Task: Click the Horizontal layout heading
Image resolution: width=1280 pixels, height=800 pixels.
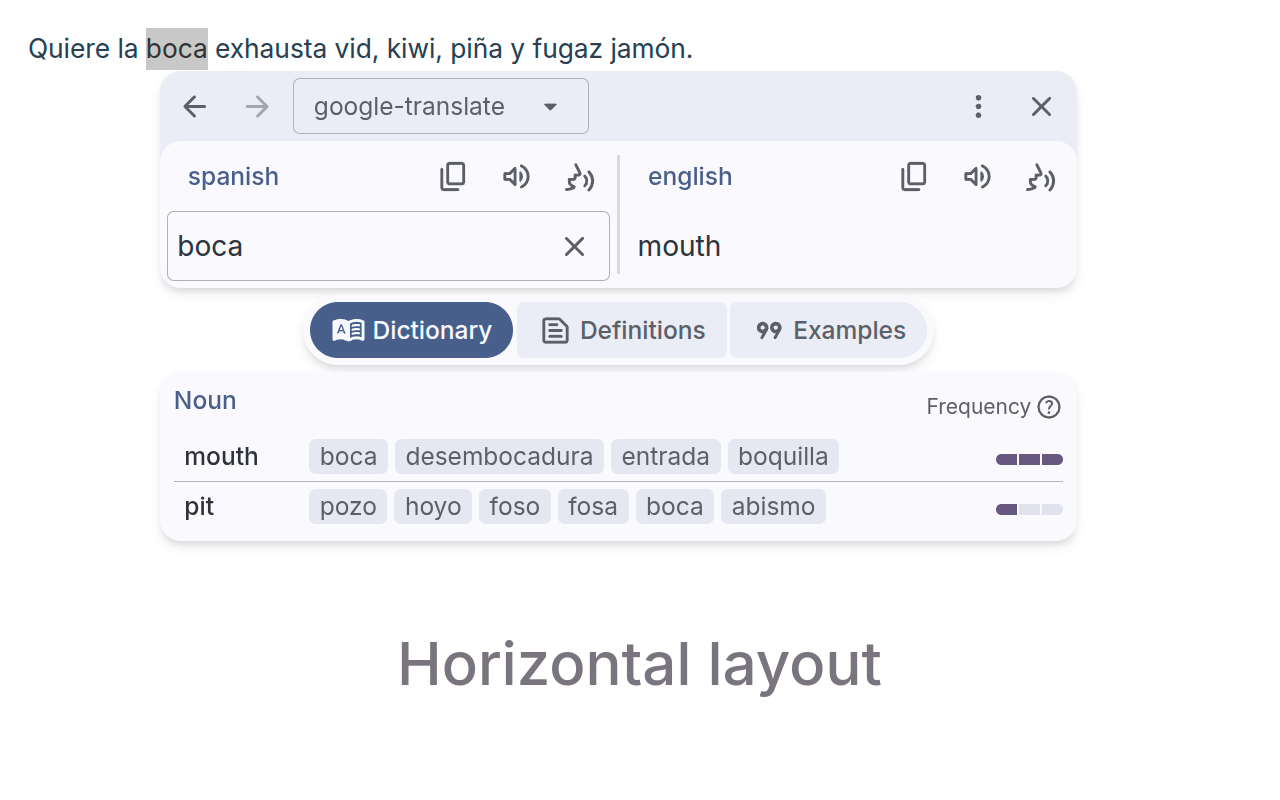Action: click(640, 664)
